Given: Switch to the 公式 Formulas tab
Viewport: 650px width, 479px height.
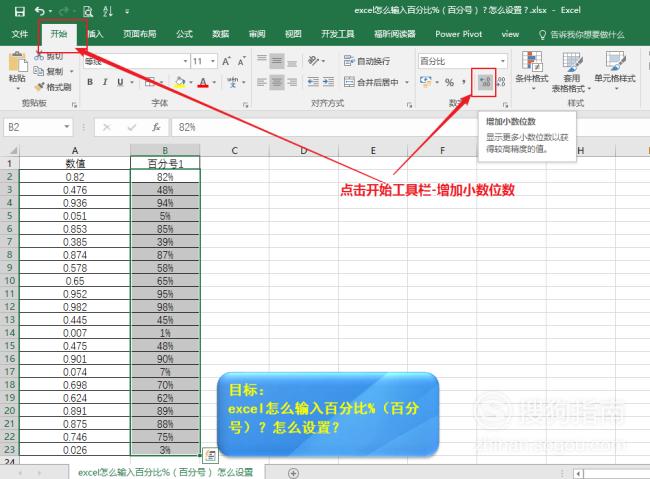Looking at the screenshot, I should point(184,34).
